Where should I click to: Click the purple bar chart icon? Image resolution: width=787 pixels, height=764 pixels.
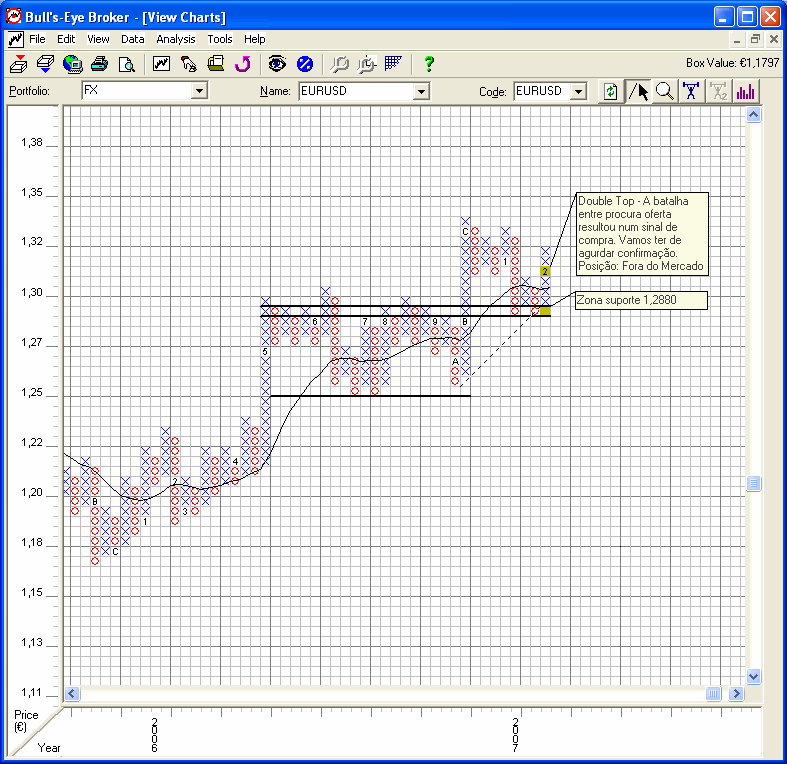pos(745,91)
